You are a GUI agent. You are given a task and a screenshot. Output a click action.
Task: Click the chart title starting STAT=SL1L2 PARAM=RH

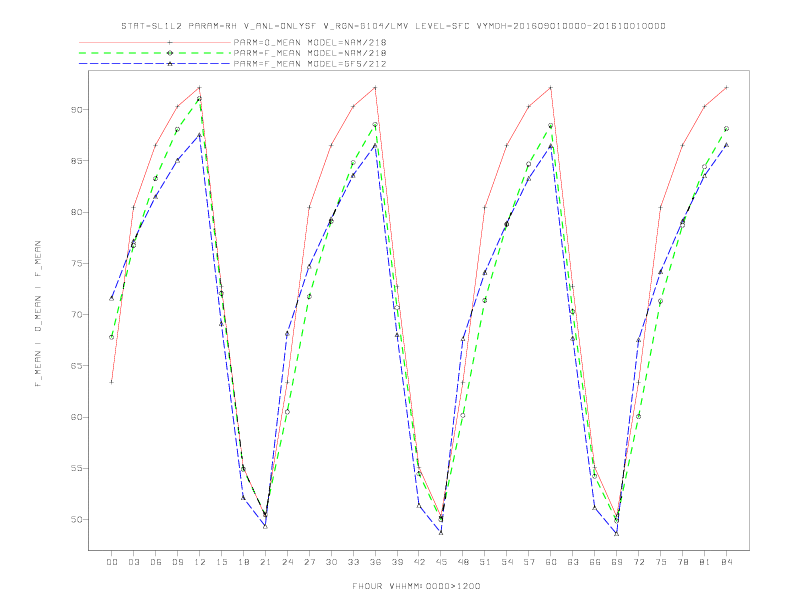(393, 26)
